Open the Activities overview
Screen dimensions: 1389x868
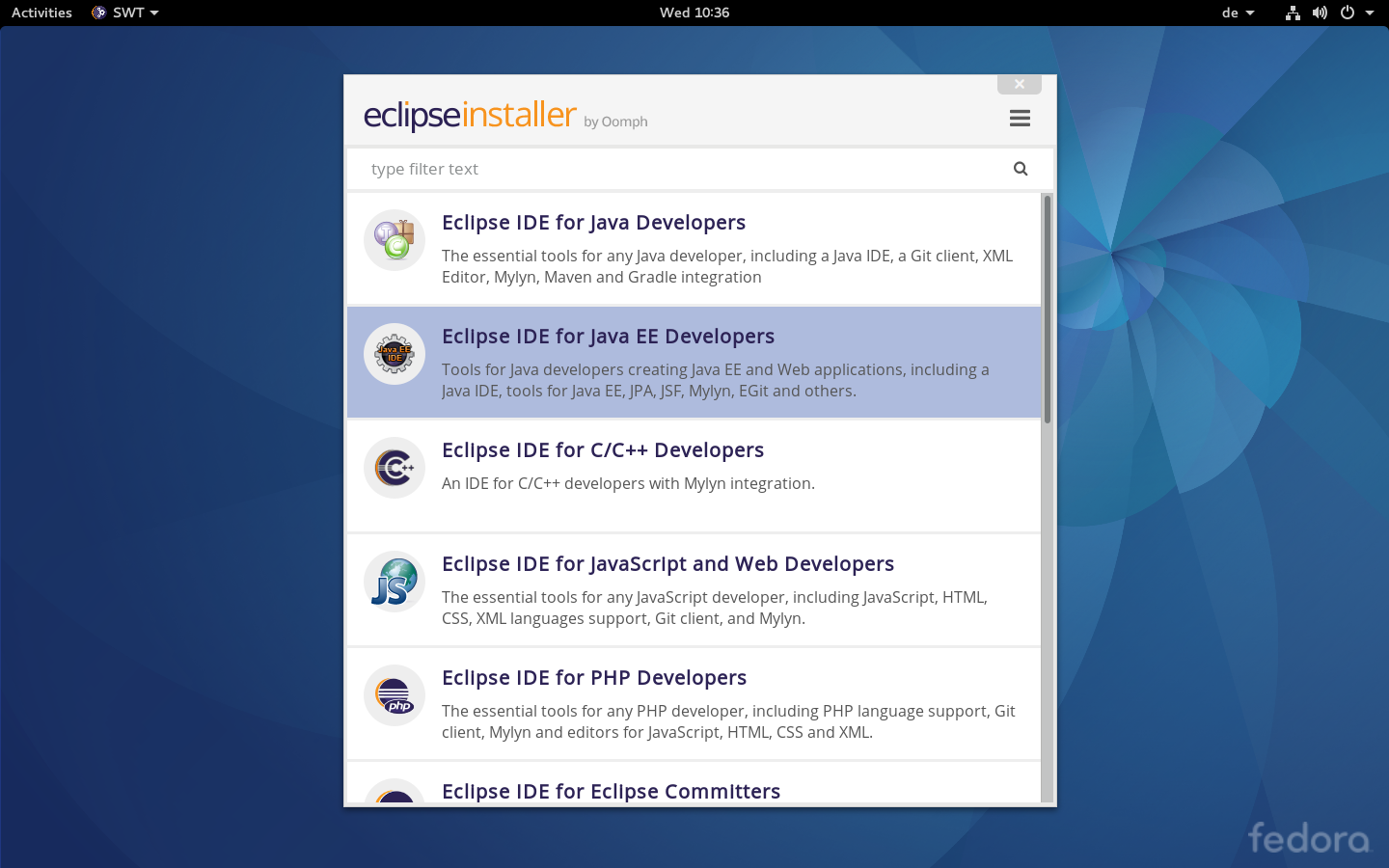coord(41,13)
